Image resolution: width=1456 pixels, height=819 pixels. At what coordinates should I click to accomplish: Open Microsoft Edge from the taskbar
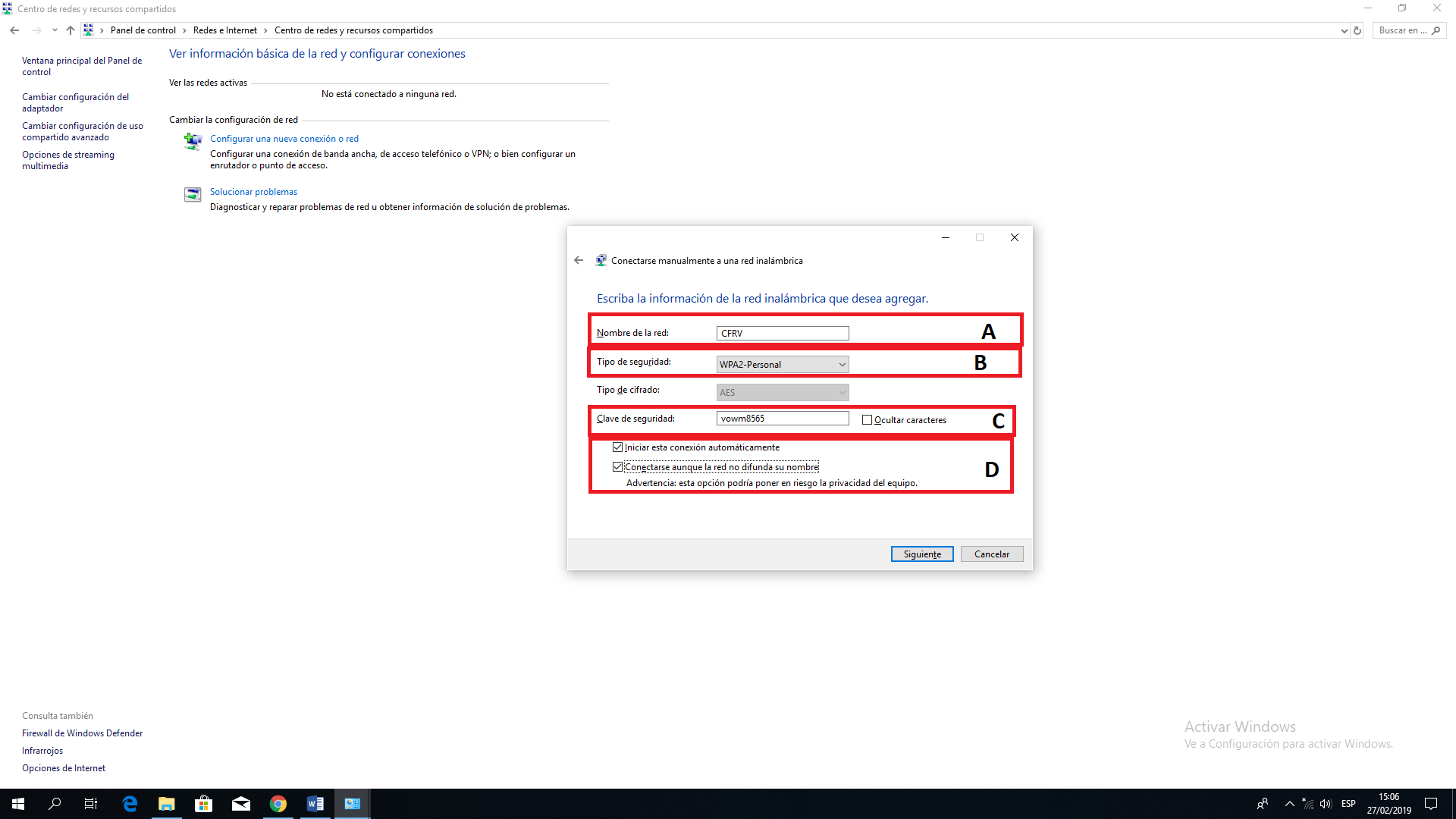(x=130, y=804)
